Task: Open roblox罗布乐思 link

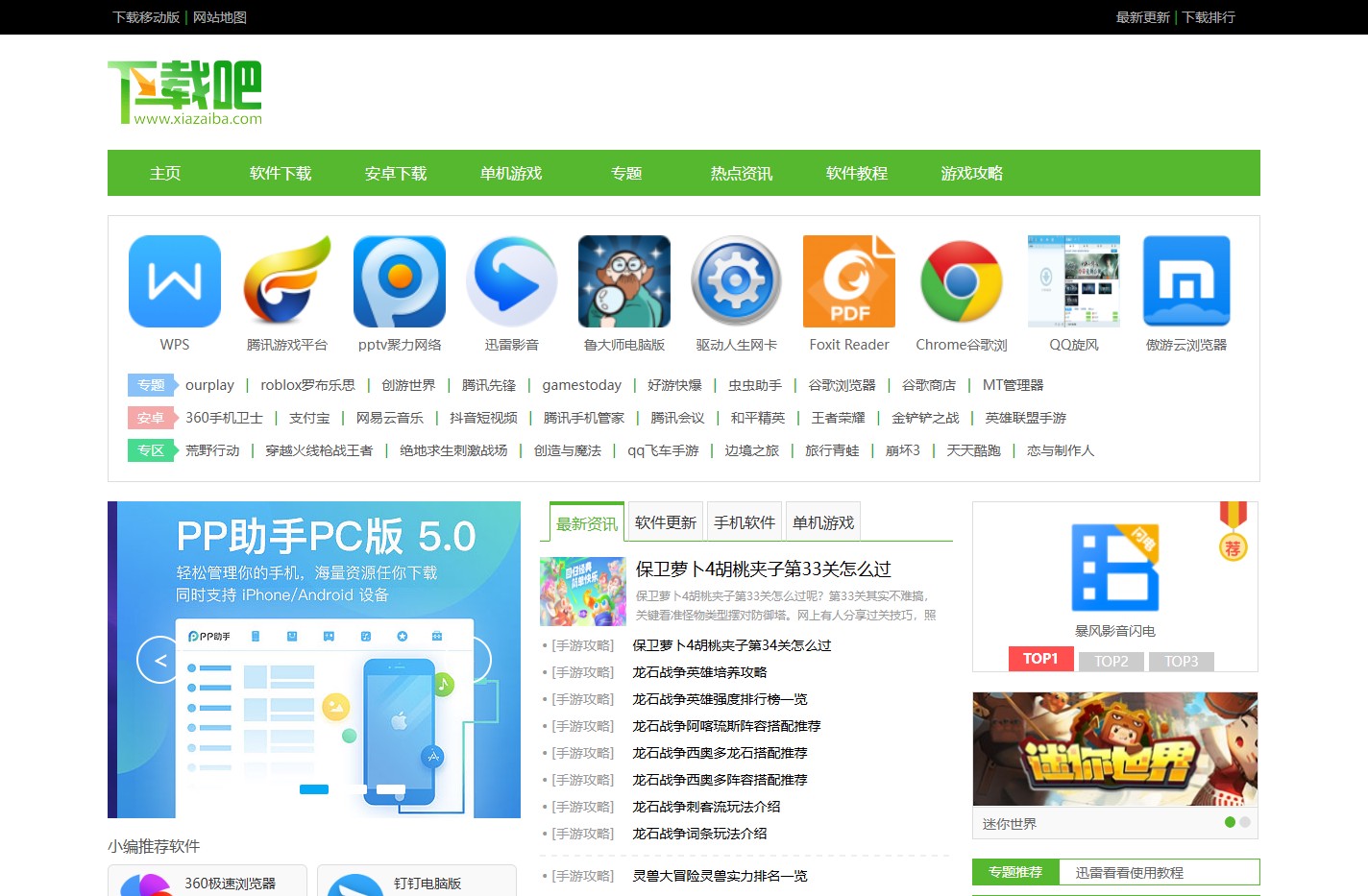Action: click(x=307, y=385)
